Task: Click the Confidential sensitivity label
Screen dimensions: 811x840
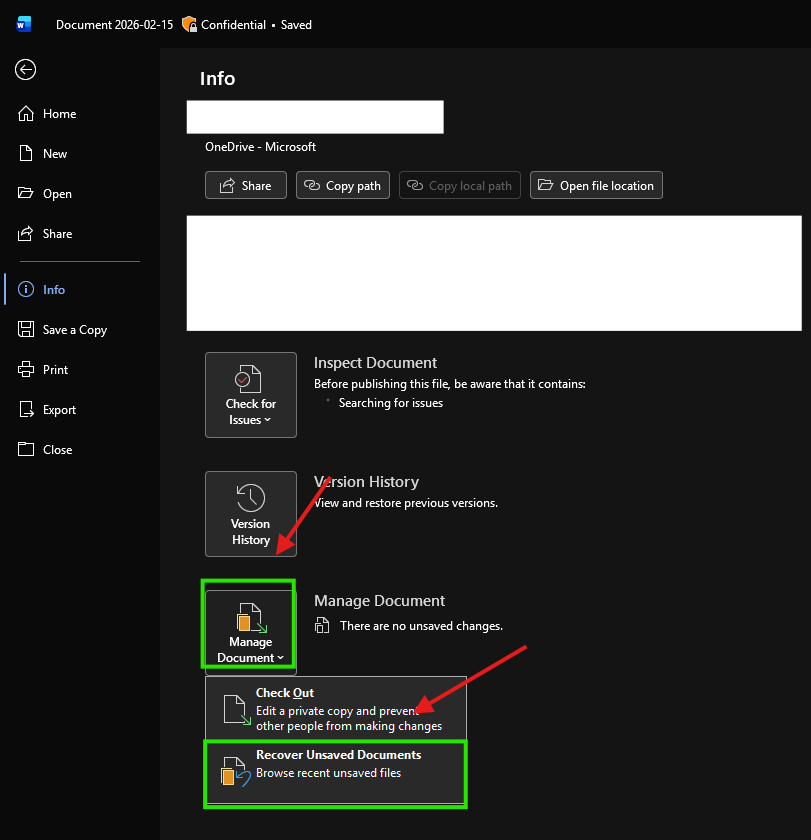Action: (x=234, y=25)
